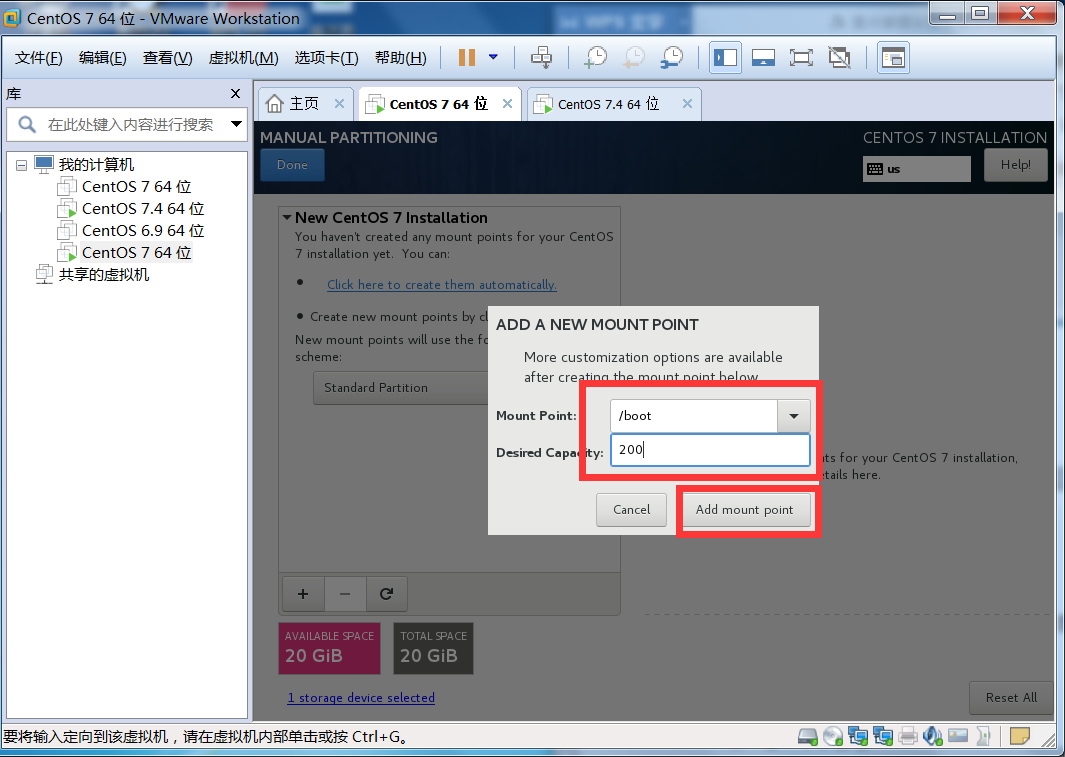The height and width of the screenshot is (757, 1065).
Task: Close the active CentOS 7 64 位 tab
Action: pyautogui.click(x=507, y=104)
